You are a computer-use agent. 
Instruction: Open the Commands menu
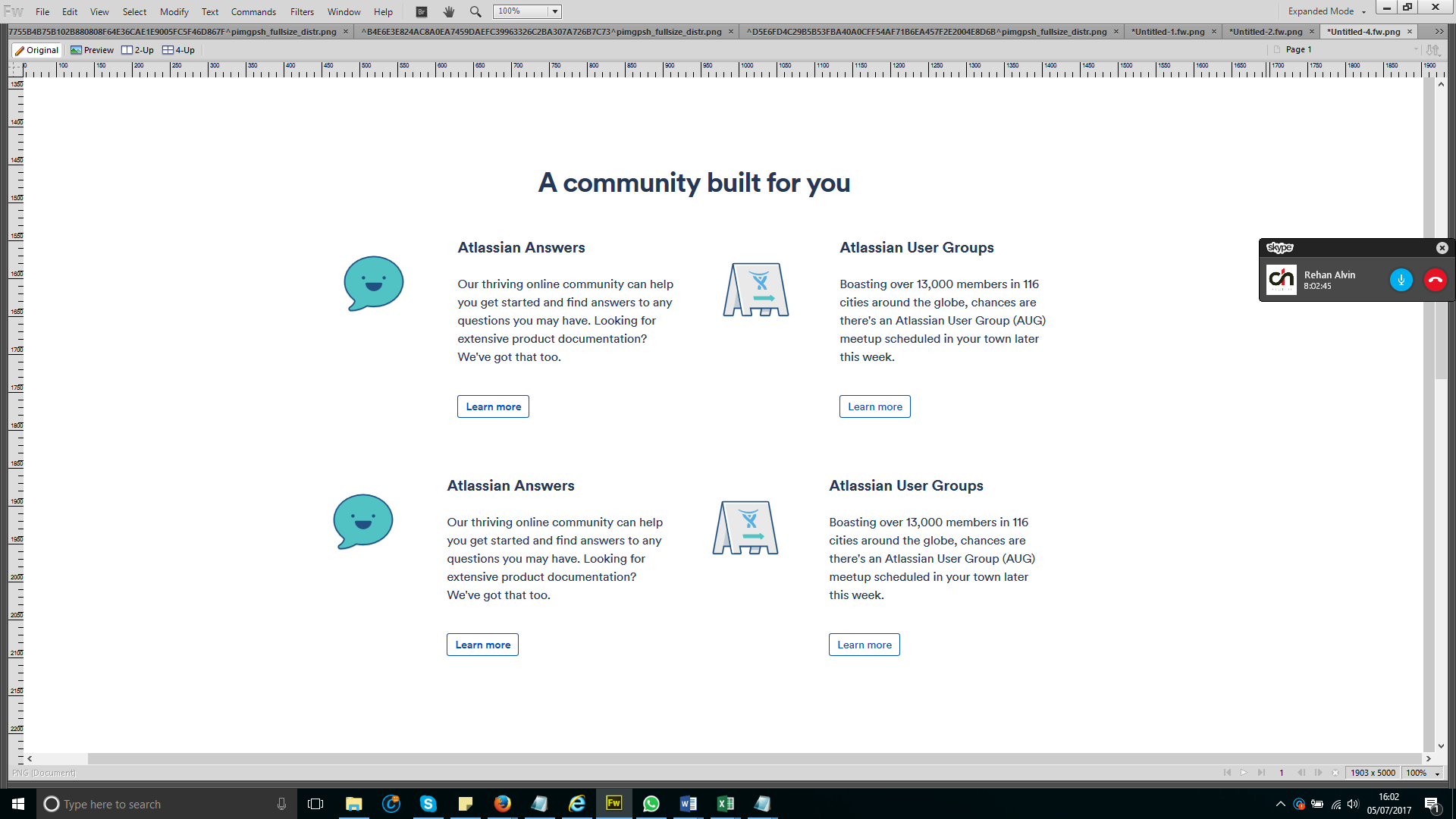[x=253, y=11]
